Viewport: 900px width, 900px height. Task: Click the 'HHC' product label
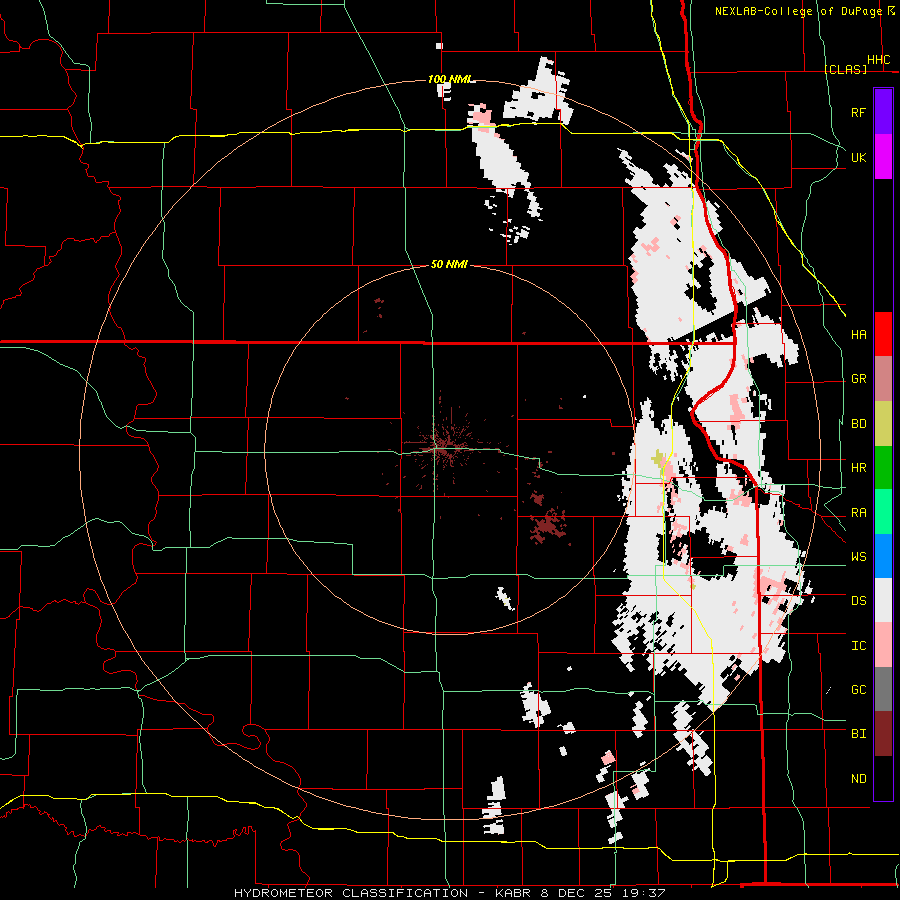coord(878,60)
